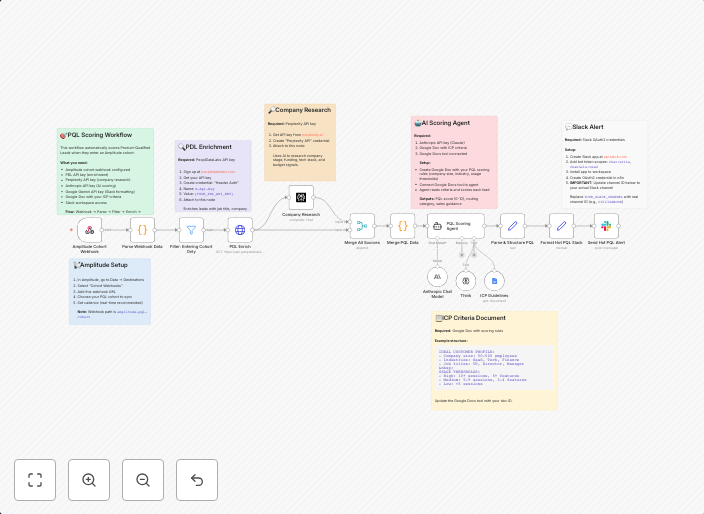The image size is (704, 514).
Task: Open the PQL Scoring Agent node
Action: (456, 226)
